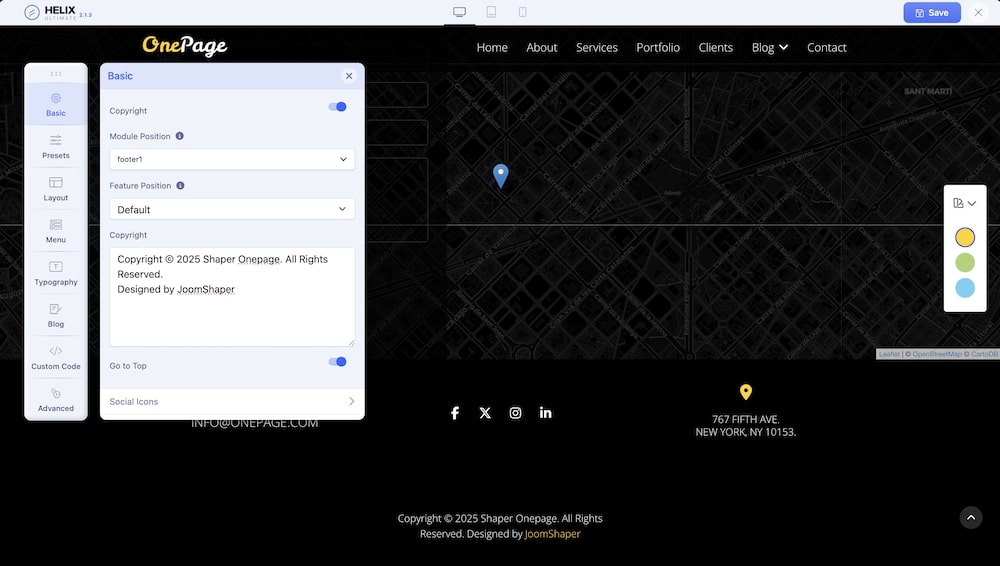Click into the Copyright text area
This screenshot has width=1000, height=566.
point(232,310)
